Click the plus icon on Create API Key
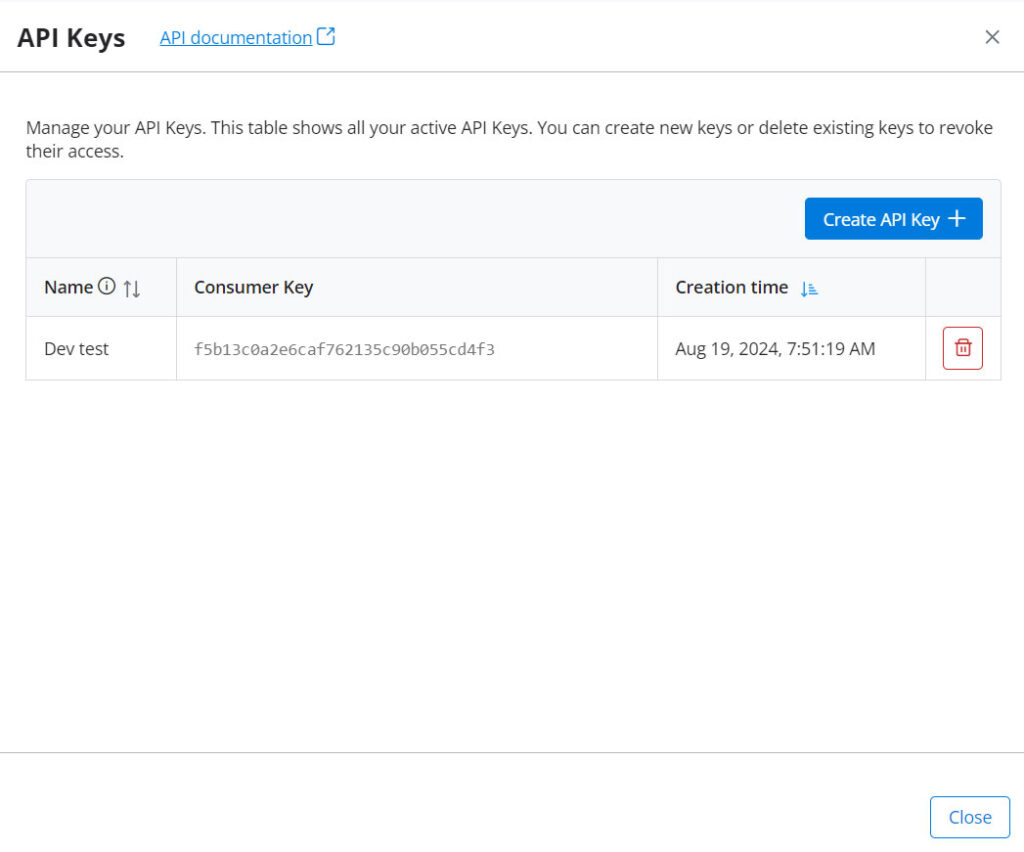Image resolution: width=1024 pixels, height=852 pixels. pyautogui.click(x=958, y=218)
